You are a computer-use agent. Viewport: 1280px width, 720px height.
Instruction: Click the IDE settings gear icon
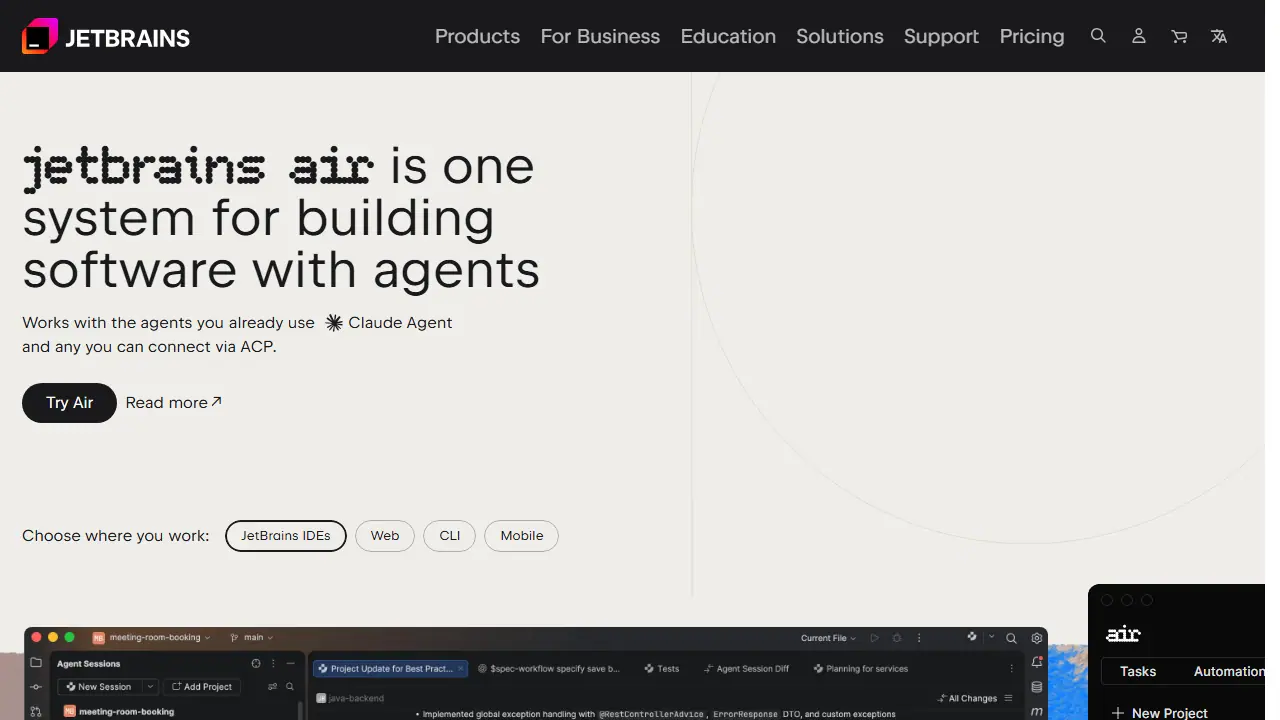(1037, 638)
